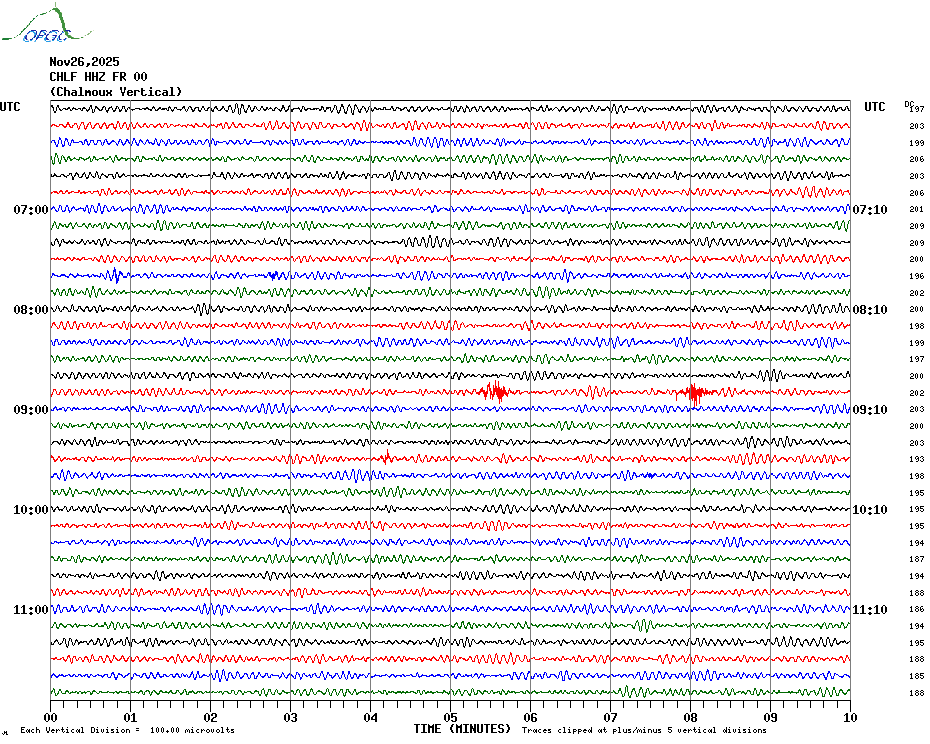Click the 08:10 end-time label
The height and width of the screenshot is (744, 930).
click(870, 310)
